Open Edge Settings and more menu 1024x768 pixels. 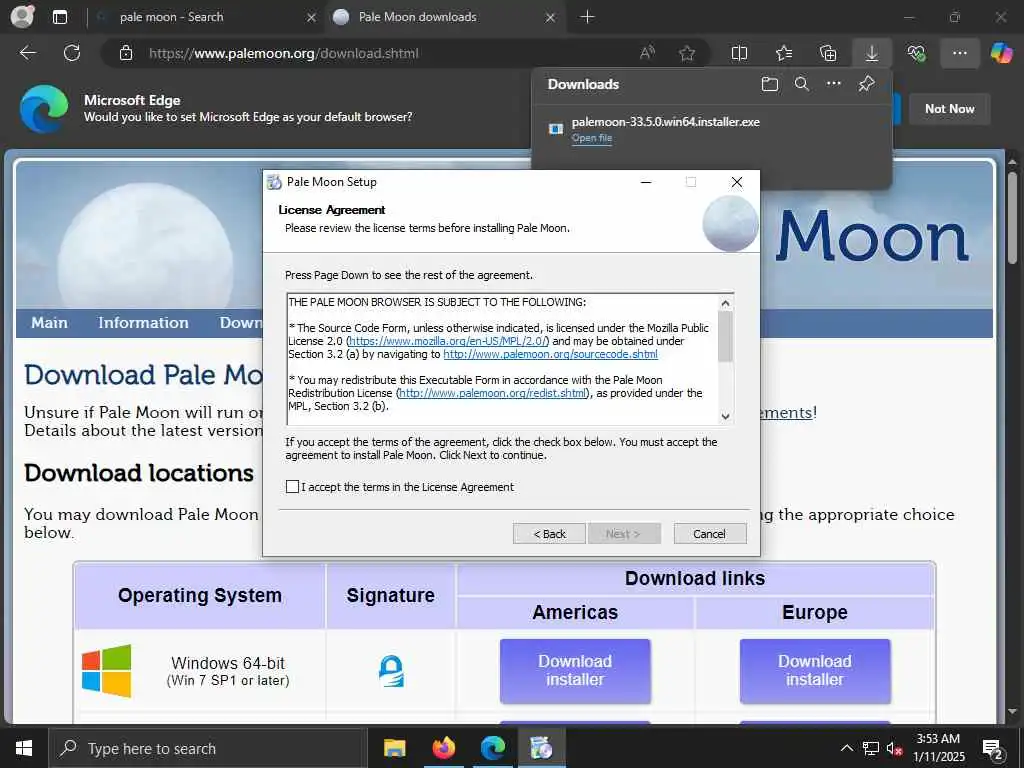click(959, 53)
